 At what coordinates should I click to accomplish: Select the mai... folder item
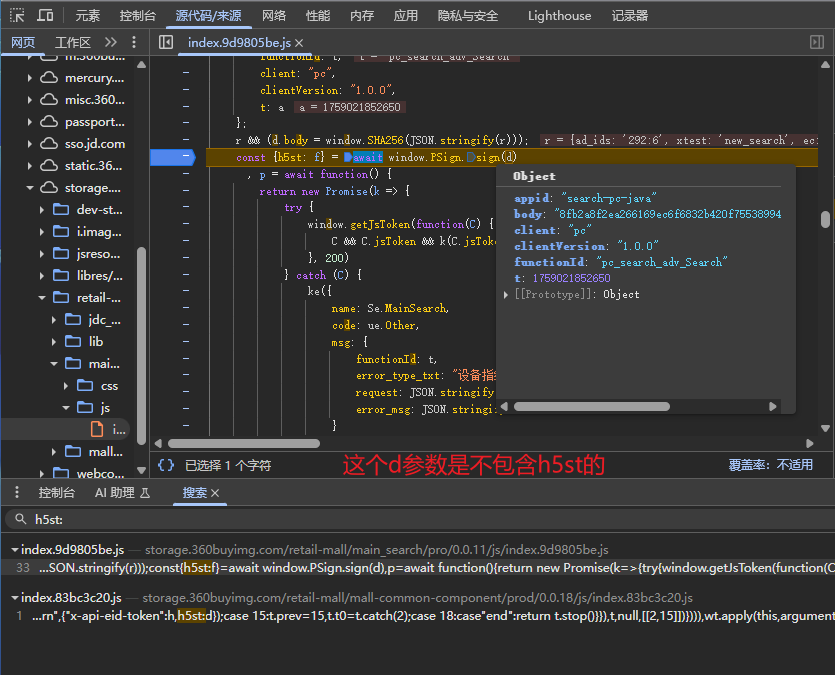click(104, 364)
